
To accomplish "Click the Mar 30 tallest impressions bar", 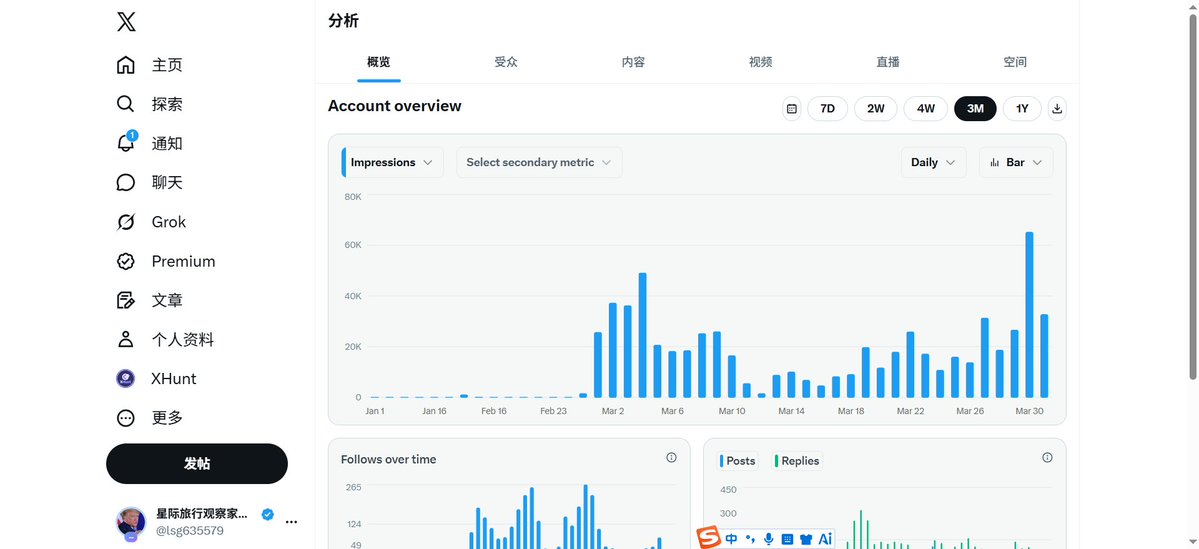I will pyautogui.click(x=1029, y=314).
